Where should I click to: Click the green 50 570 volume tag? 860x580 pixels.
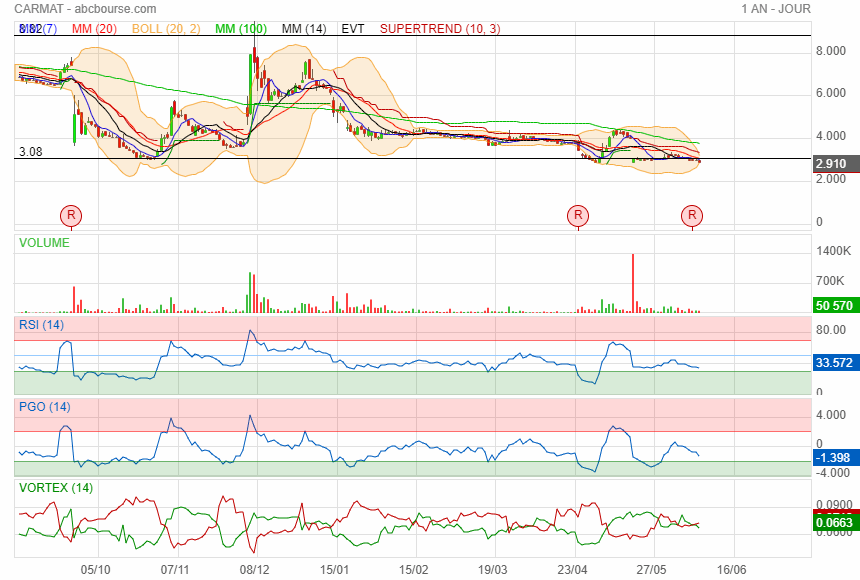point(833,306)
